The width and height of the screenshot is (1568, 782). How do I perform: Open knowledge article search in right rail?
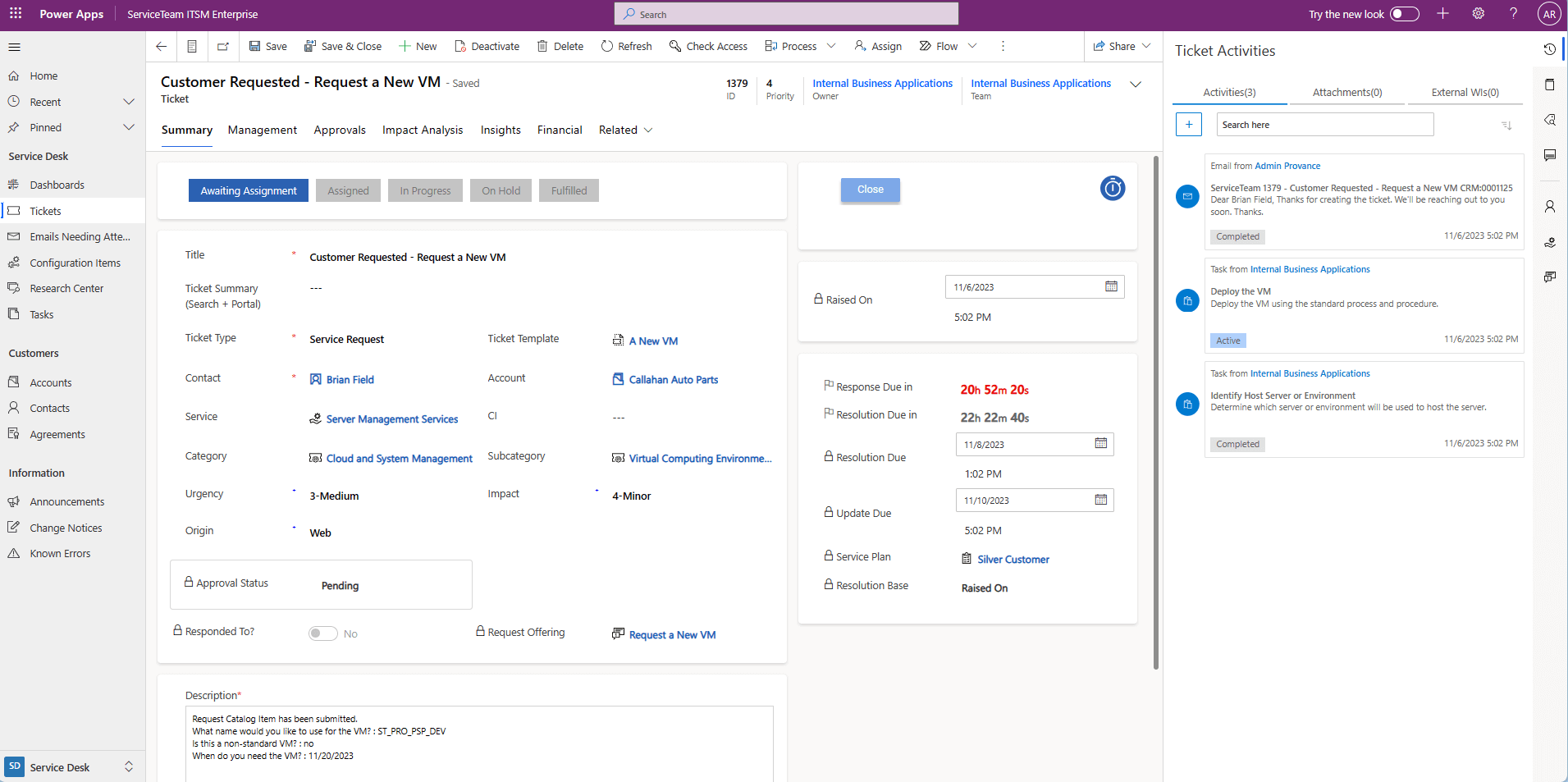(x=1551, y=120)
